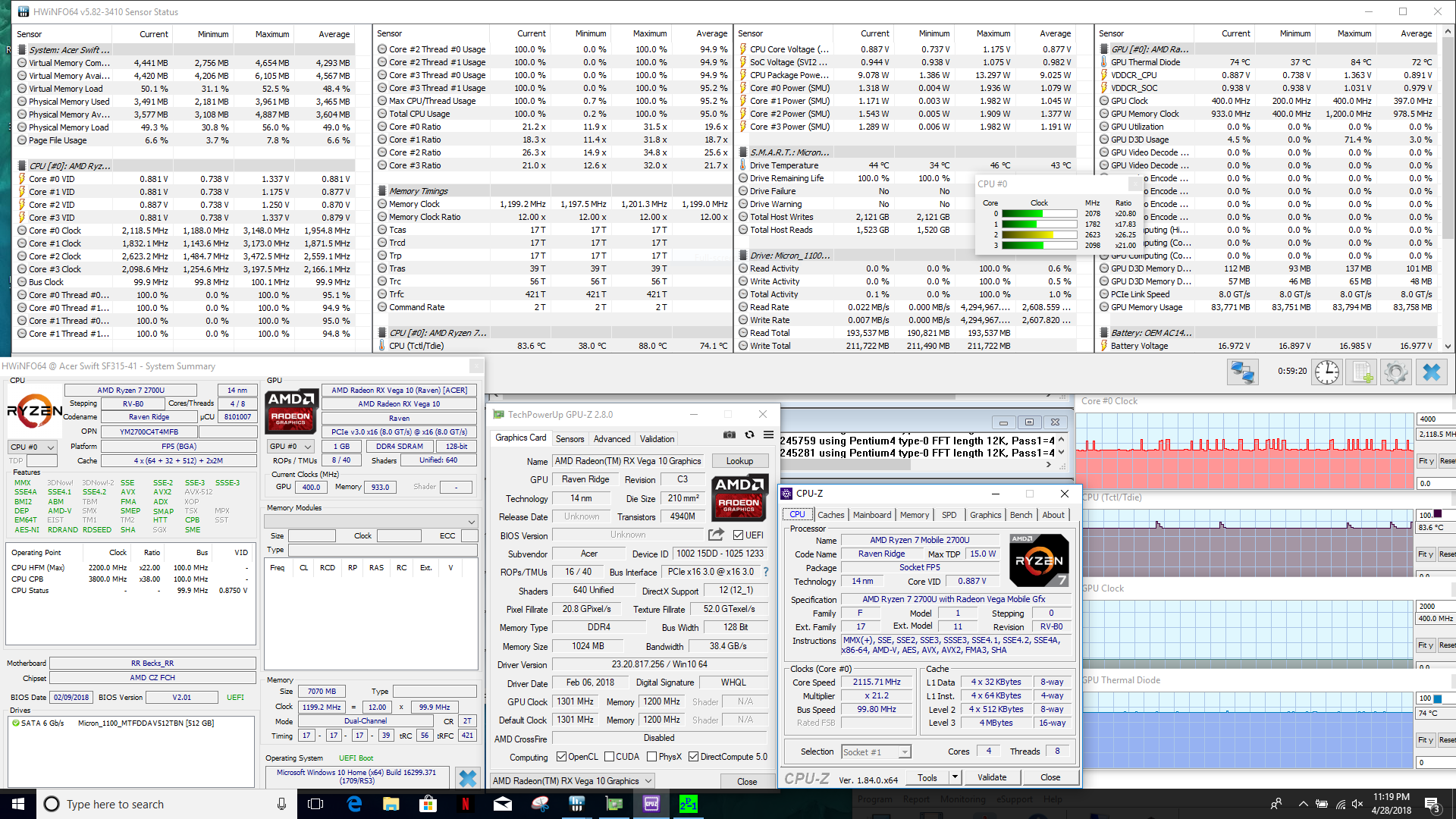Open the CPU #0 selector dropdown
Viewport: 1456px width, 819px height.
[x=32, y=447]
